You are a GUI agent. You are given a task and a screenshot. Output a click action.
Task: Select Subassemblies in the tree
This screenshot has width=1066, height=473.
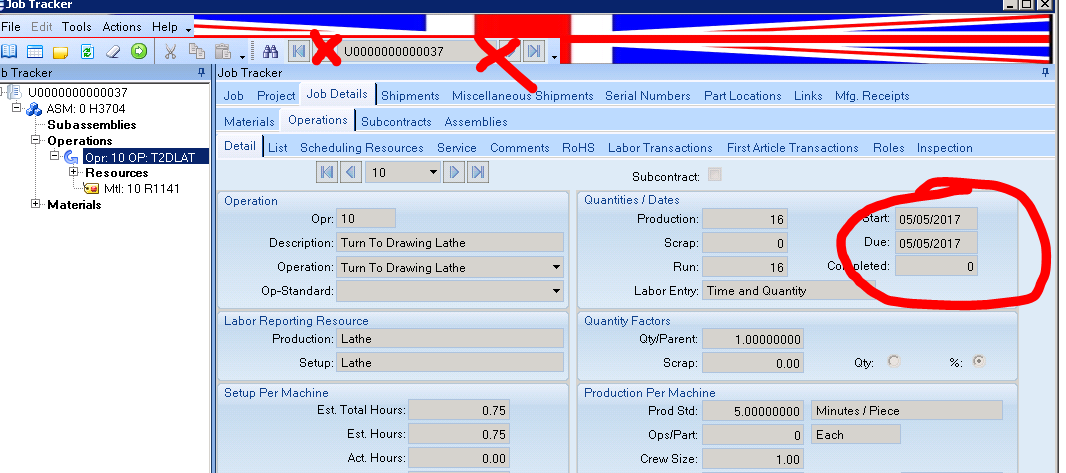(92, 125)
